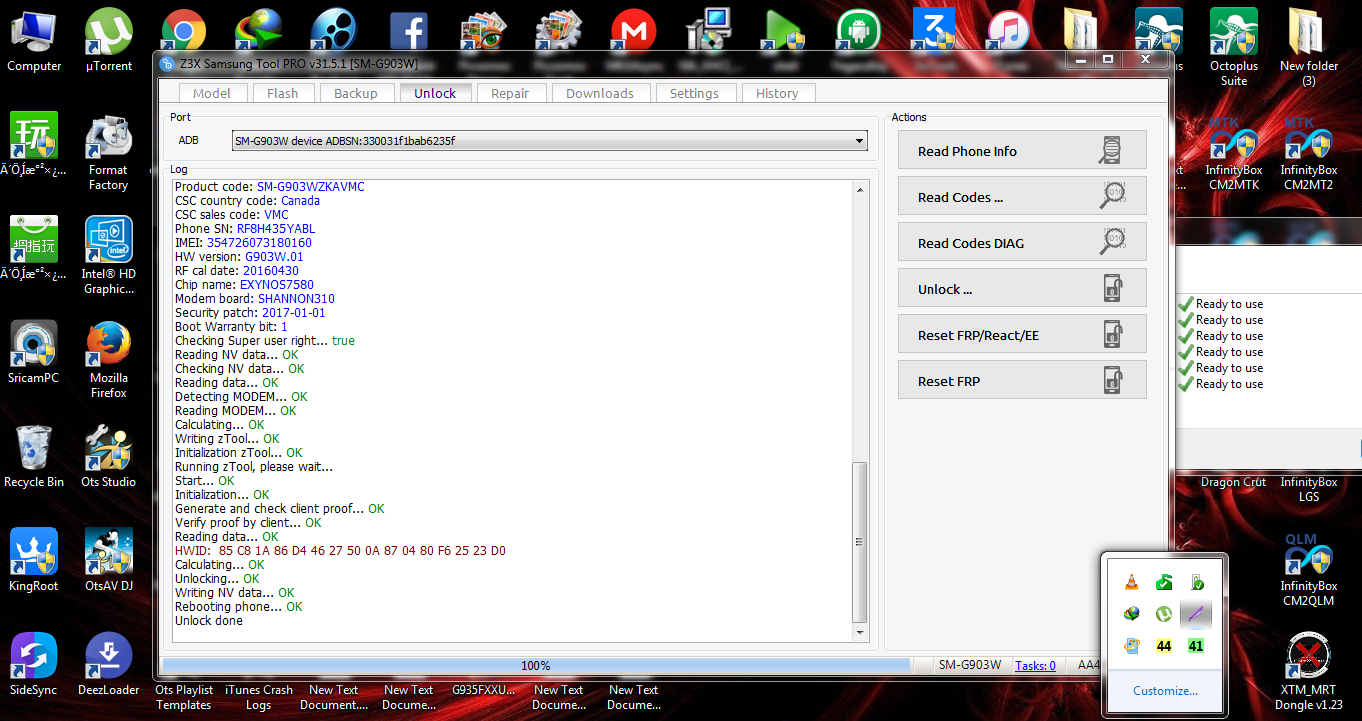Click Customize... in the tray popup

[1165, 691]
